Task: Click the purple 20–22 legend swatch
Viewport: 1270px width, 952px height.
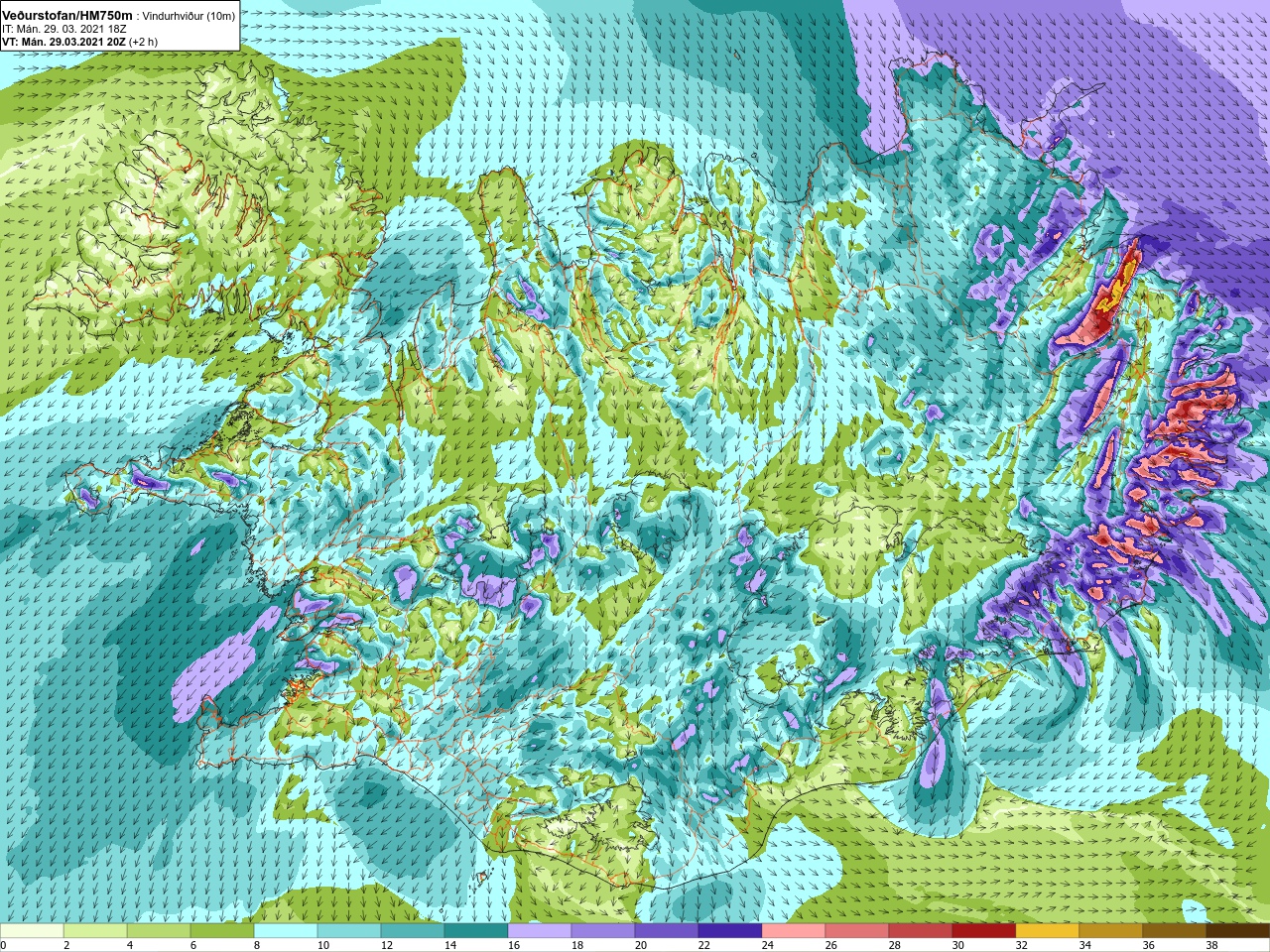Action: click(x=667, y=932)
